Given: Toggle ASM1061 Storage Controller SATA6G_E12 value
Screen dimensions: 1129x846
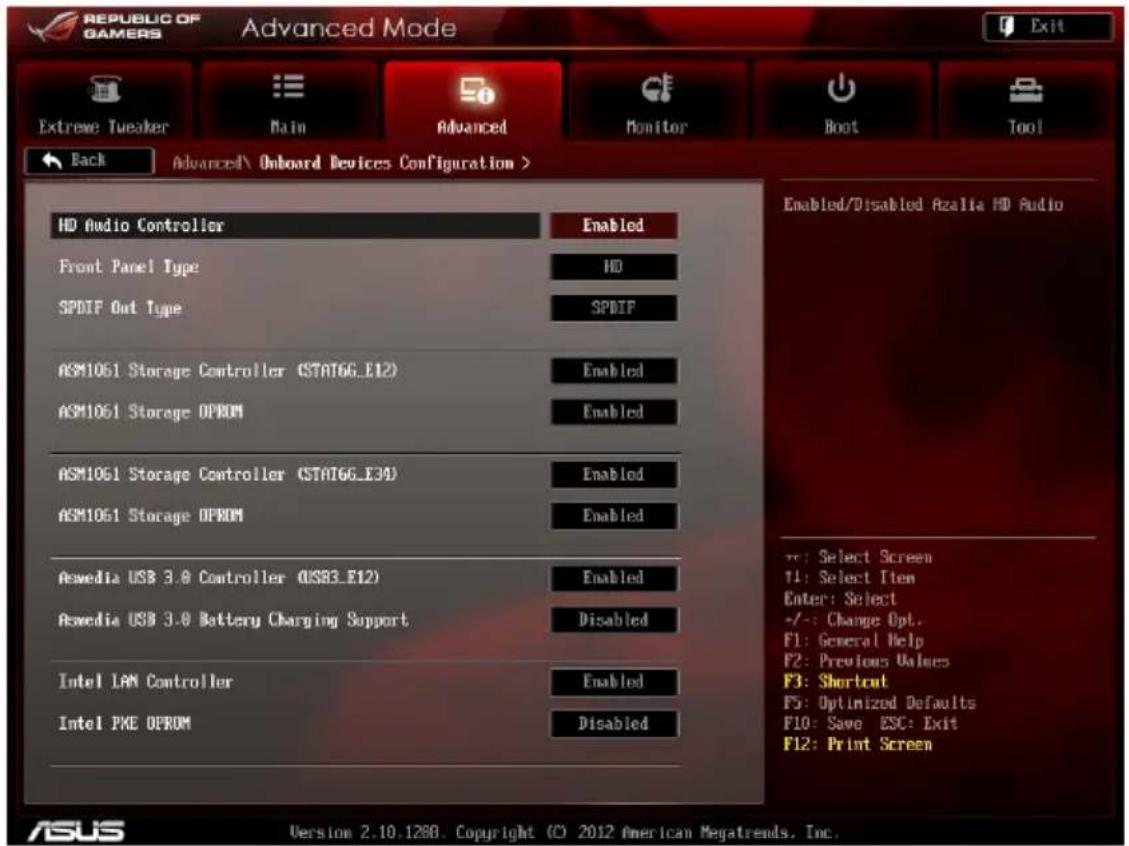Looking at the screenshot, I should pyautogui.click(x=613, y=371).
